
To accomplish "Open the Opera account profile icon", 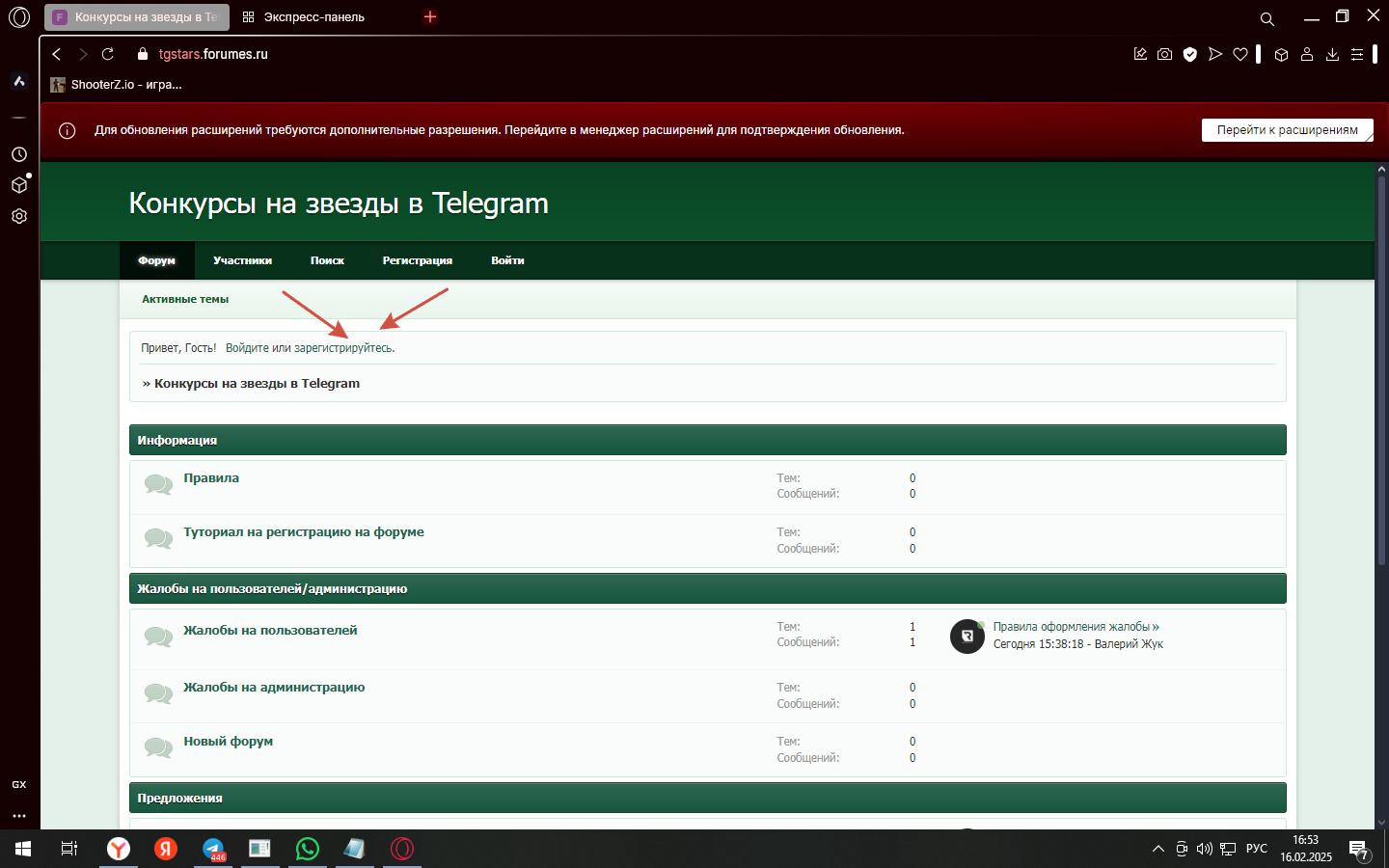I will [x=1307, y=54].
